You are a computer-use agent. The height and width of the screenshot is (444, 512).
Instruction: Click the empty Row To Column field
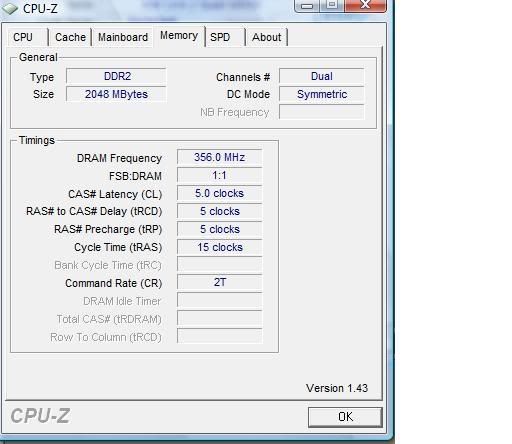click(219, 336)
